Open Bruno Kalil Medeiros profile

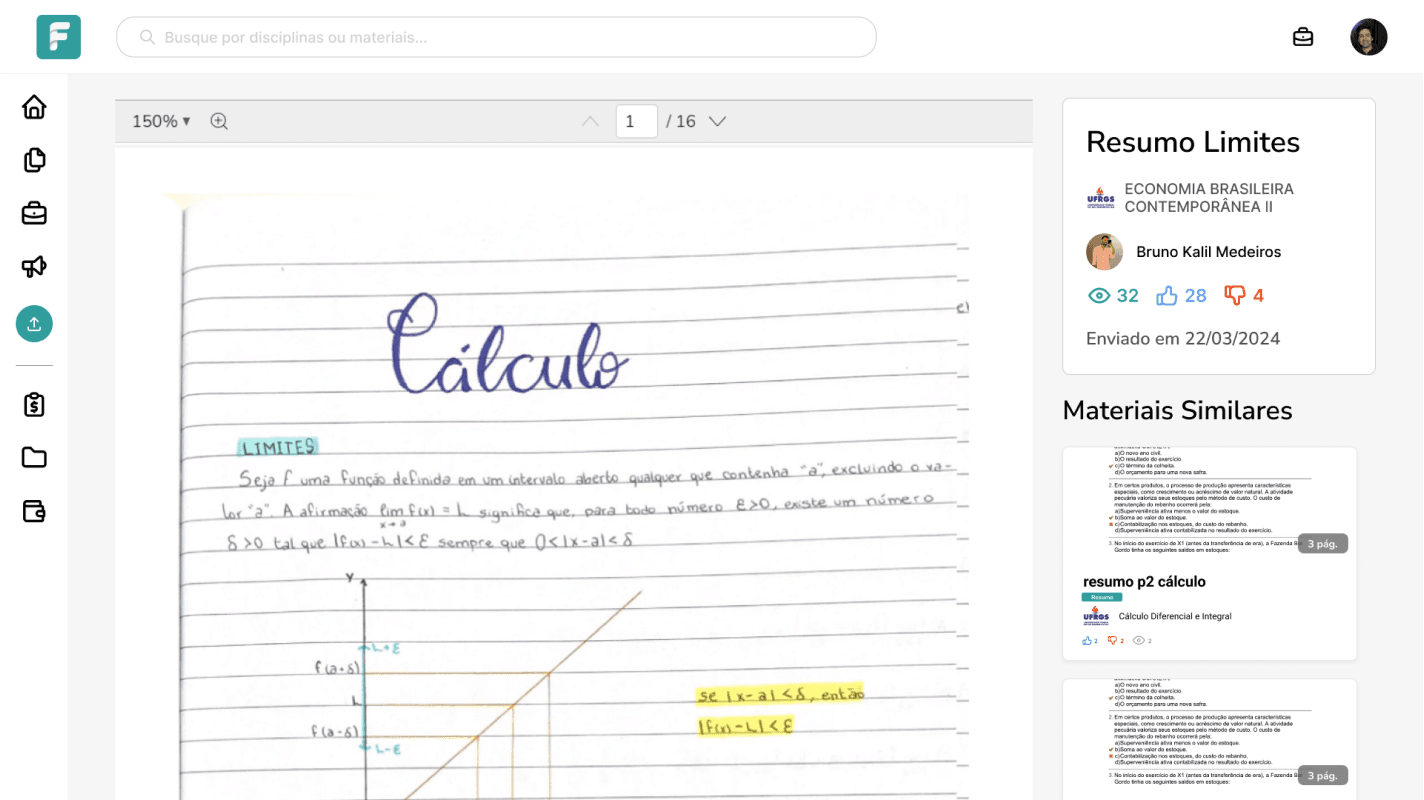(1208, 252)
